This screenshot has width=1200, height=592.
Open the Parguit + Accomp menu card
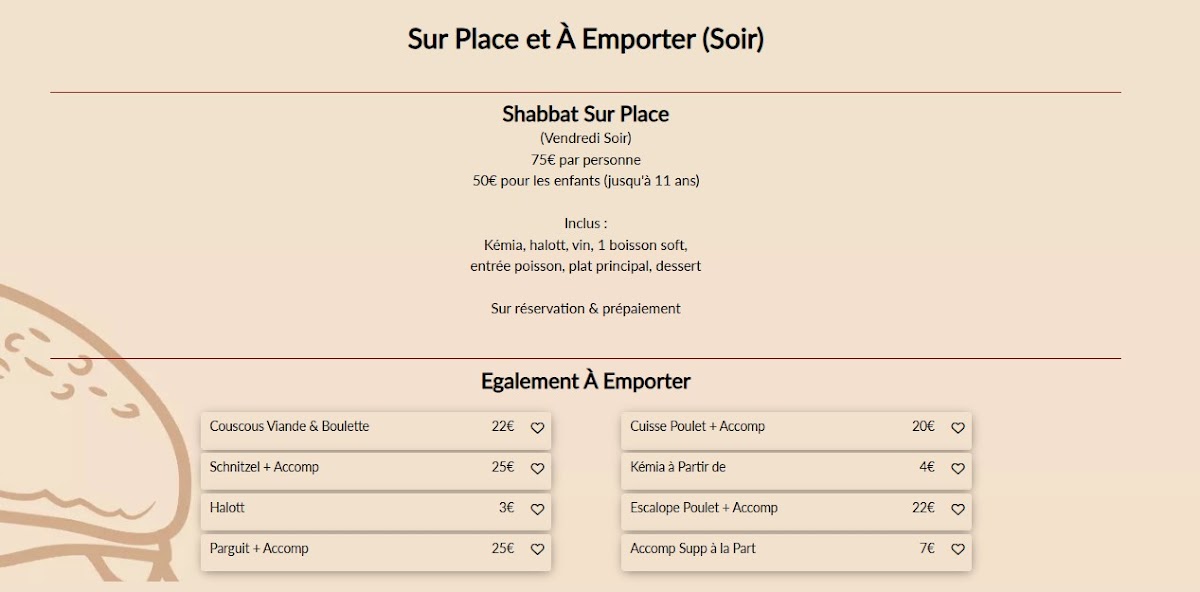[x=259, y=549]
